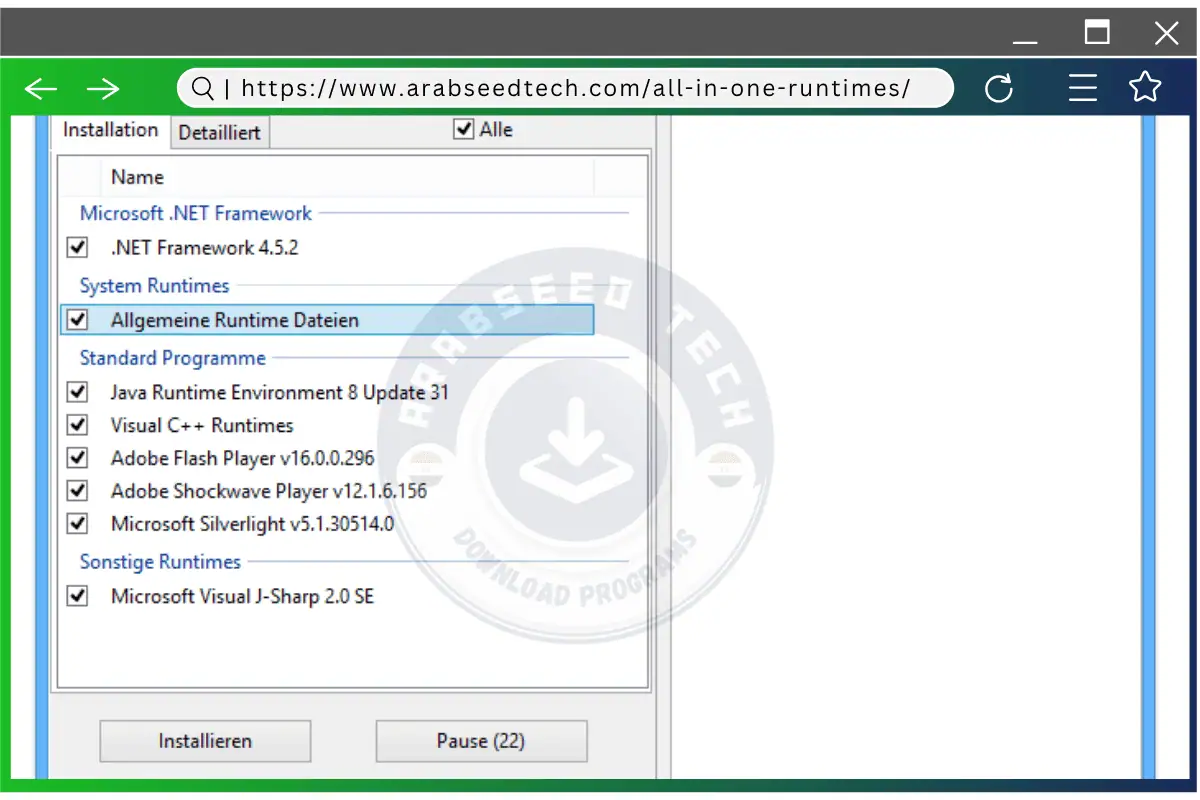1200x800 pixels.
Task: Click the browser forward arrow
Action: click(103, 89)
